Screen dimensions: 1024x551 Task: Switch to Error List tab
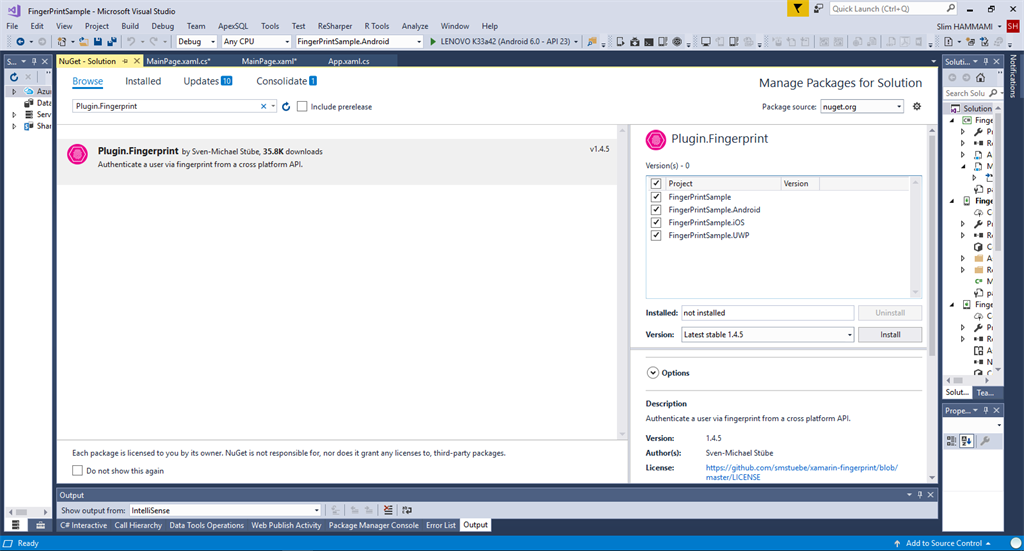(441, 525)
